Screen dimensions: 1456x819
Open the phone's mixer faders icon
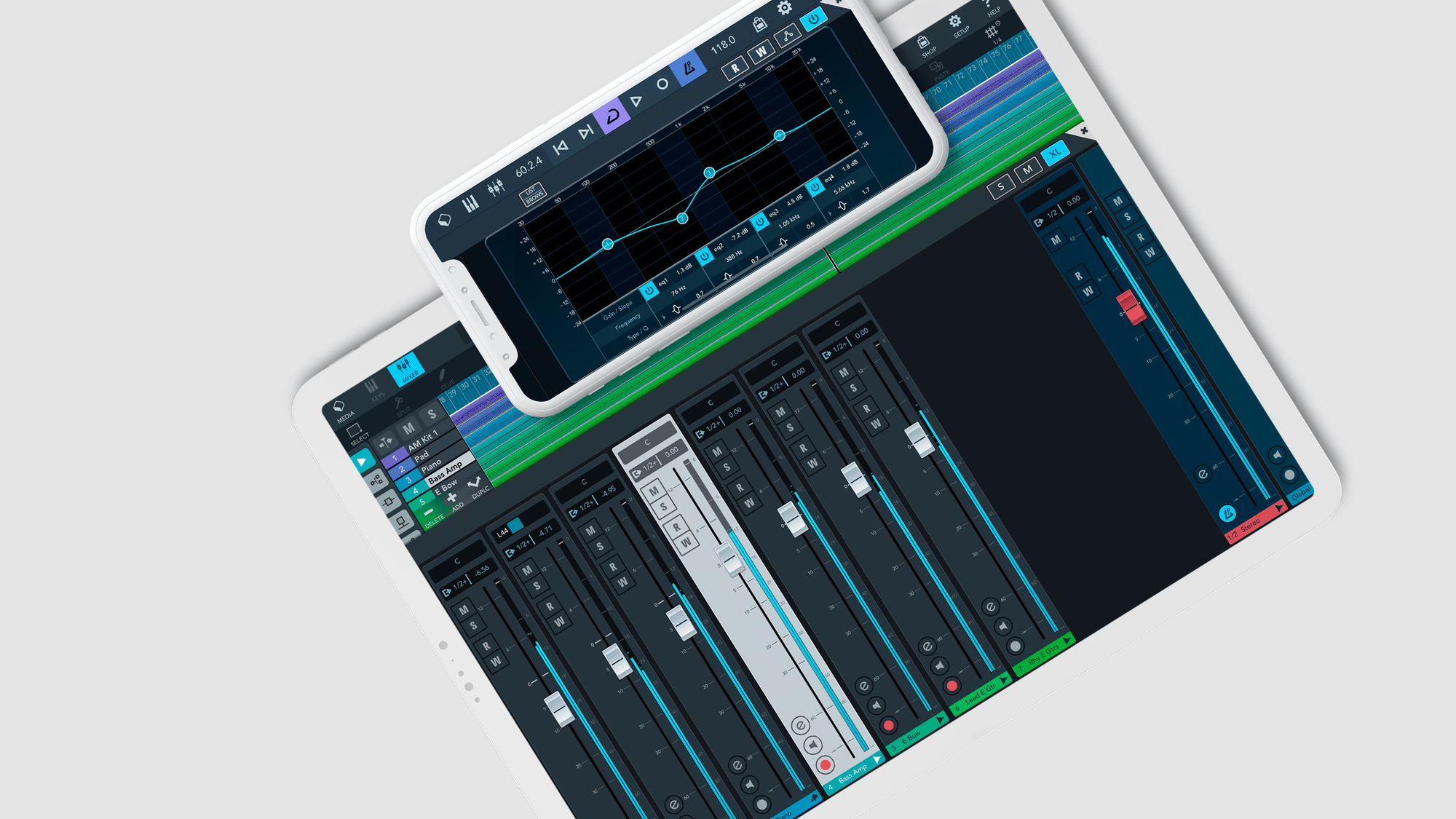pos(496,189)
